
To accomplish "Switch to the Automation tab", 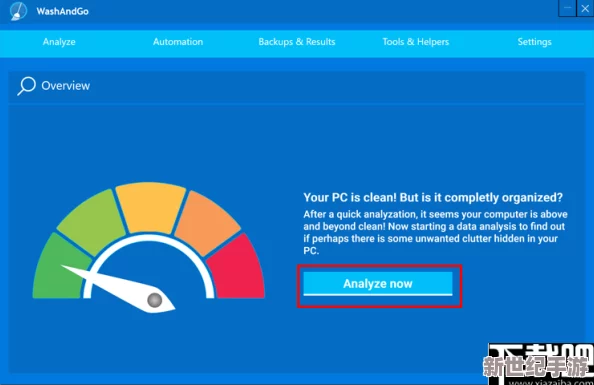I will click(x=178, y=42).
